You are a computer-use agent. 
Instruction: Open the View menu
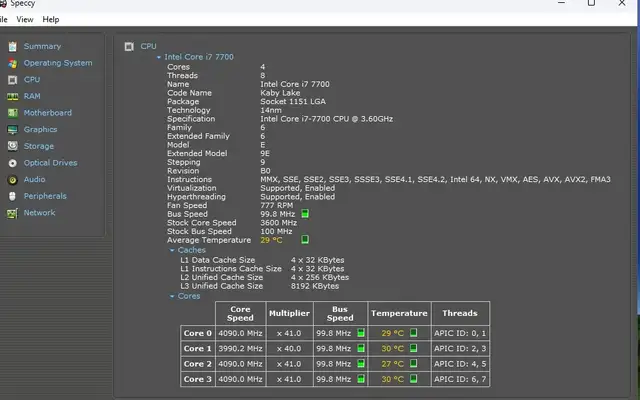click(25, 20)
